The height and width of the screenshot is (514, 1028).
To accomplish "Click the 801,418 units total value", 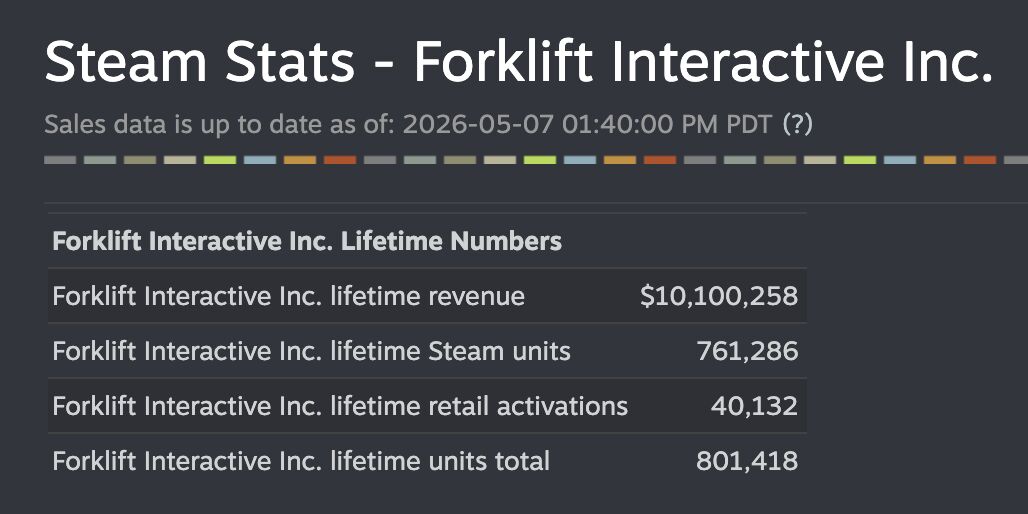I will pos(747,462).
